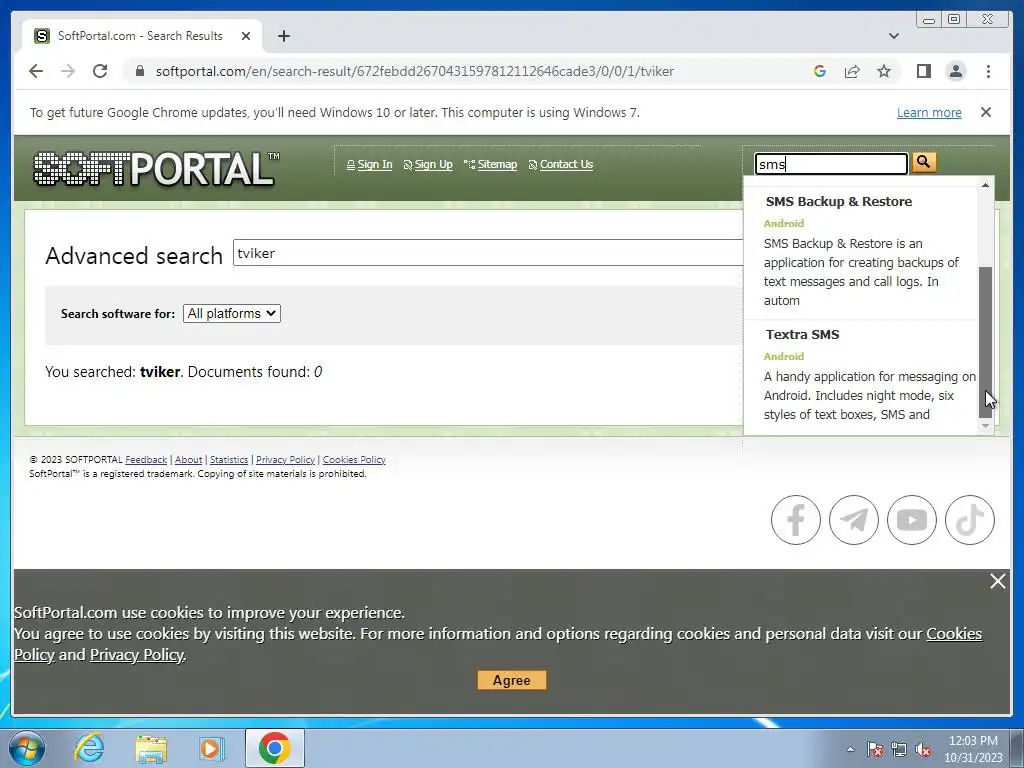Screen dimensions: 1024x768
Task: Click the Agree cookies button
Action: coord(511,680)
